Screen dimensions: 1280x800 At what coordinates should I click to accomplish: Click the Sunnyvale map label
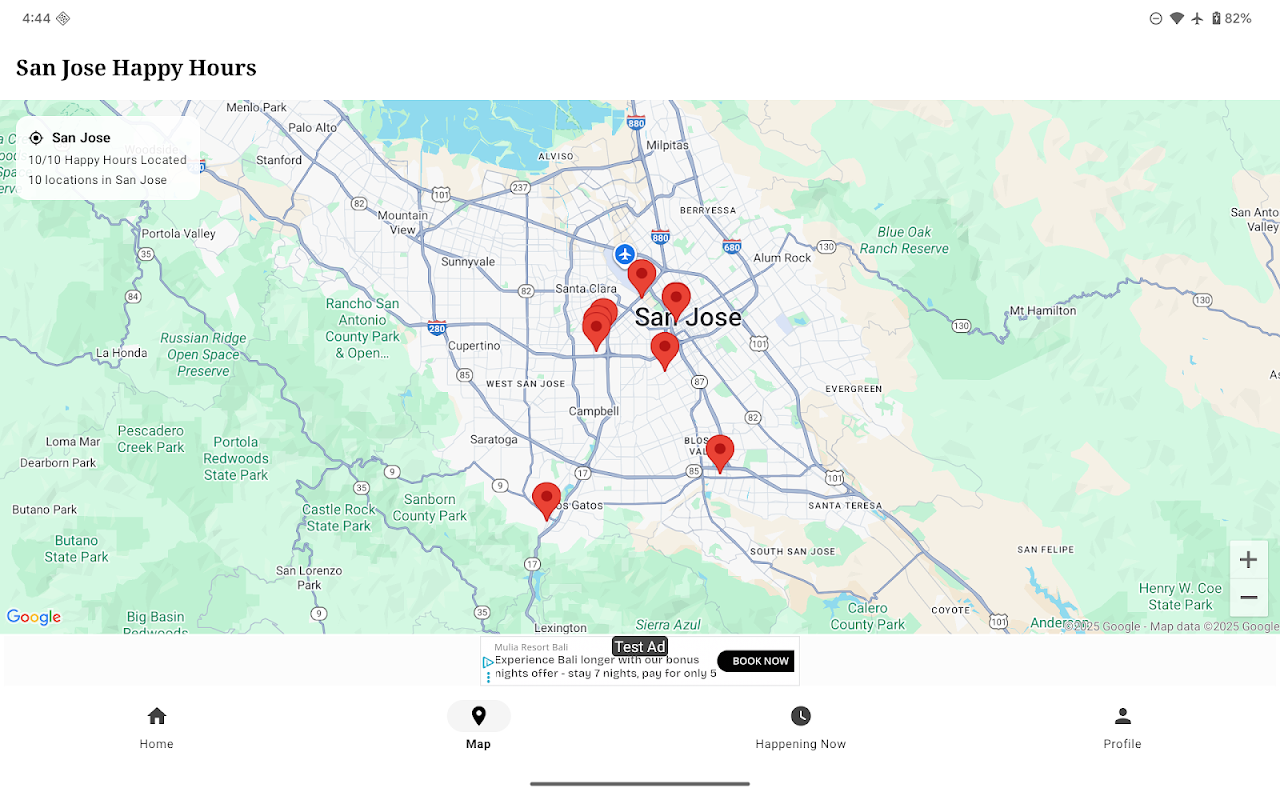pos(468,262)
